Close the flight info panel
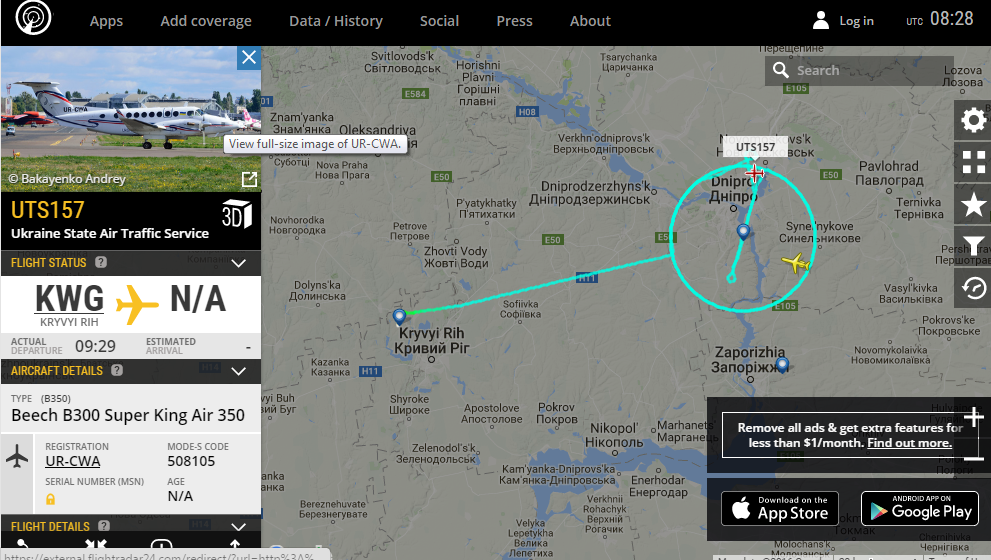The width and height of the screenshot is (991, 560). (249, 58)
